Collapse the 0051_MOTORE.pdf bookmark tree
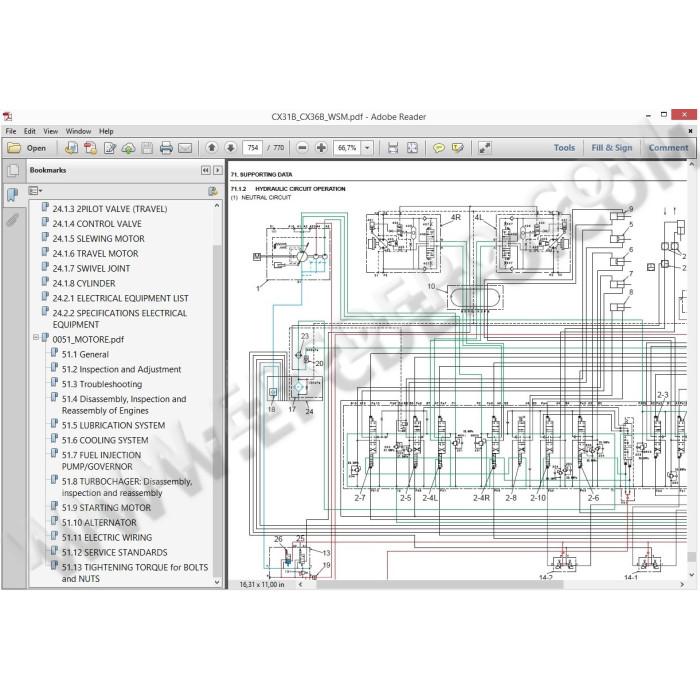 click(36, 338)
